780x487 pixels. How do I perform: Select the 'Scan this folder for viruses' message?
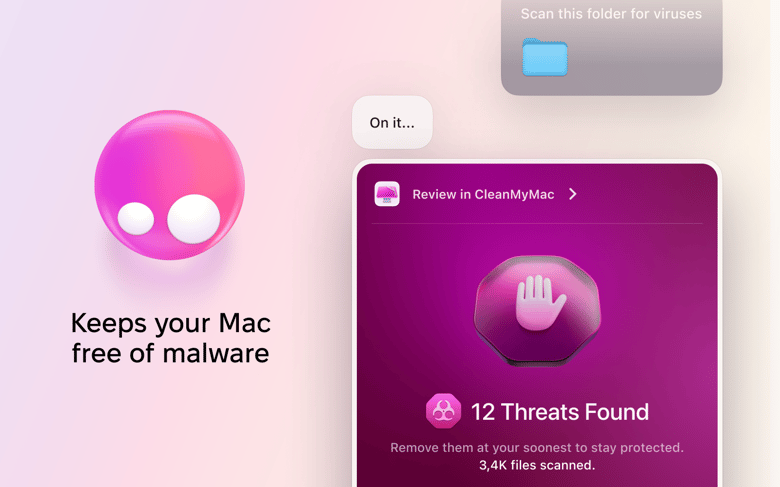tap(611, 14)
